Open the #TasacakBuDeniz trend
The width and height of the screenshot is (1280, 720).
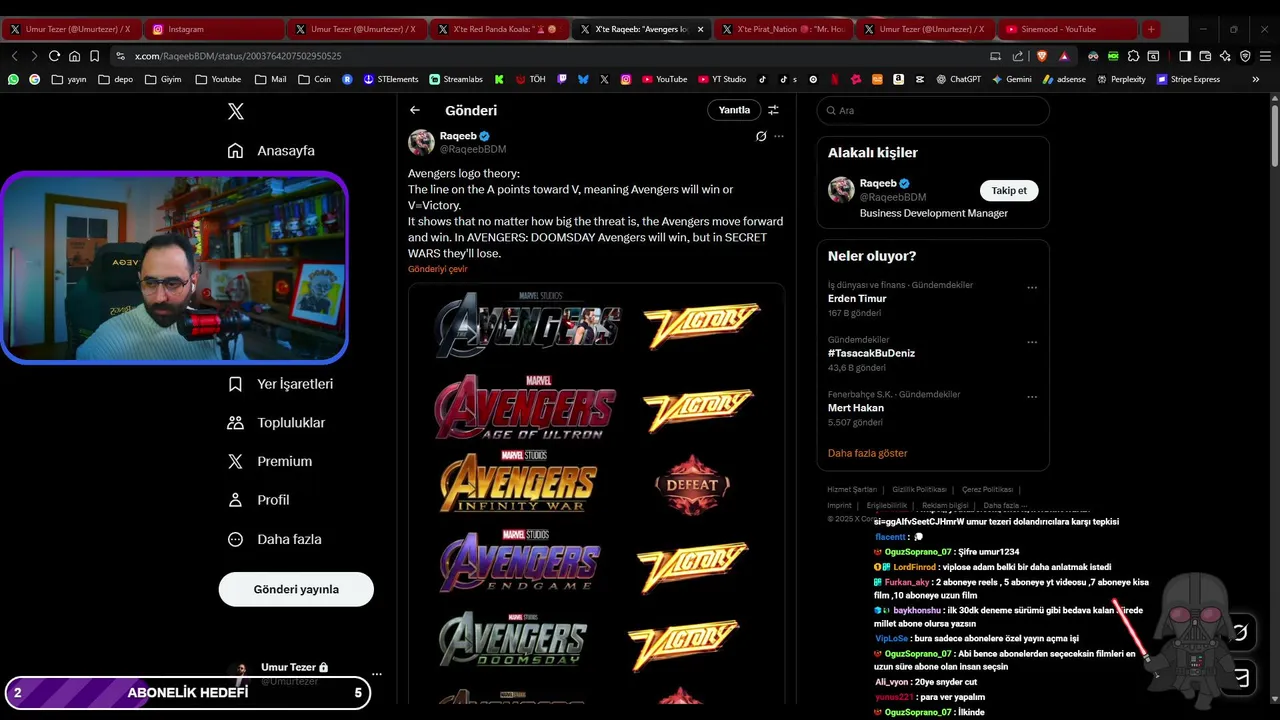(x=871, y=353)
